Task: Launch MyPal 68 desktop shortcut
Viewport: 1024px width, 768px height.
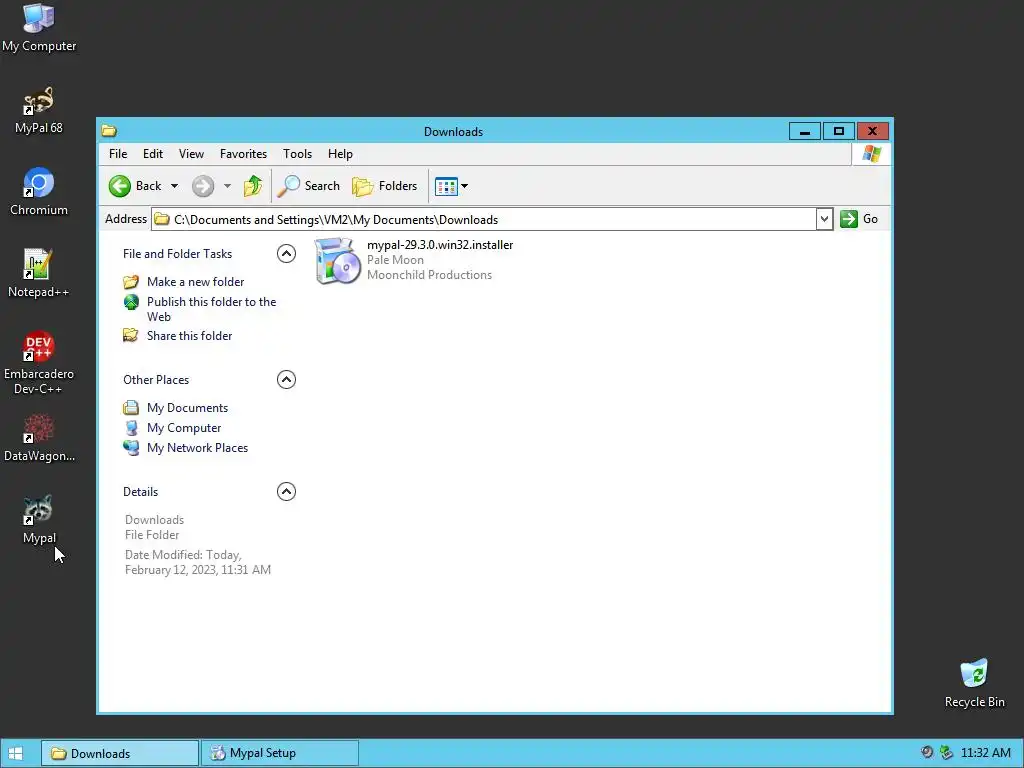Action: pyautogui.click(x=39, y=110)
